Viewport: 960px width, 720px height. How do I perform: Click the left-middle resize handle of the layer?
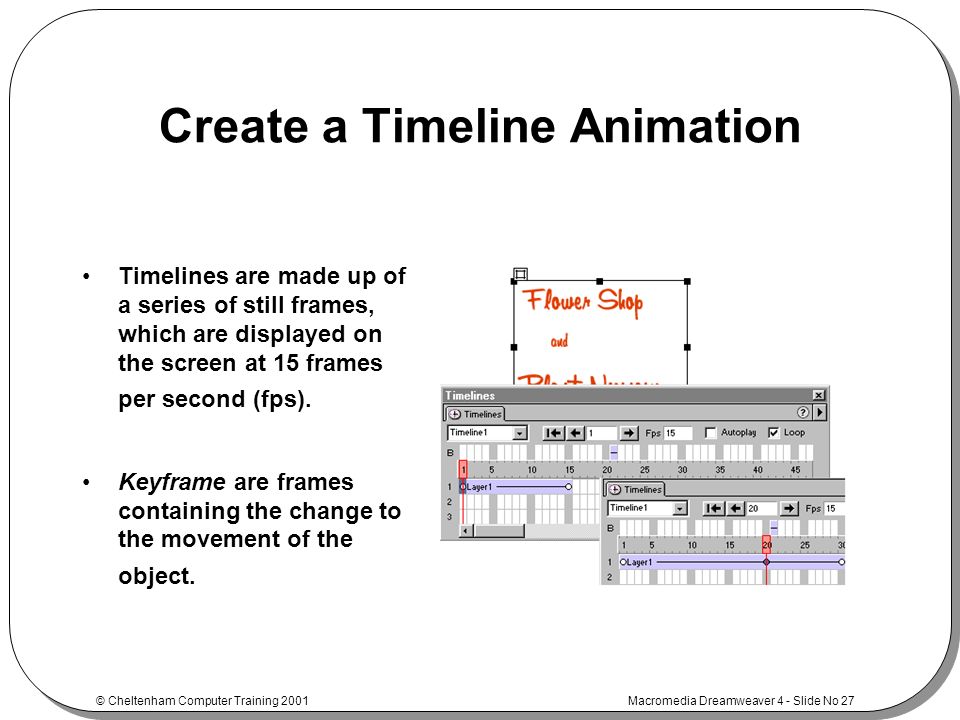[514, 347]
